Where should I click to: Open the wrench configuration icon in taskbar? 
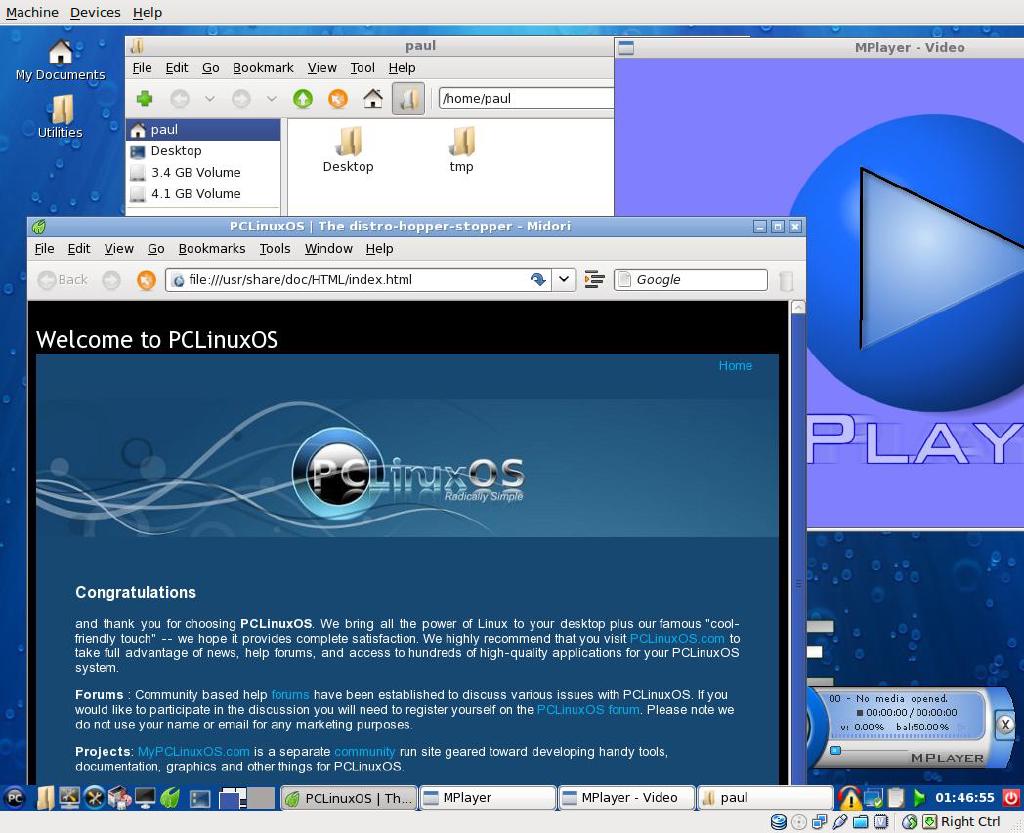click(93, 798)
